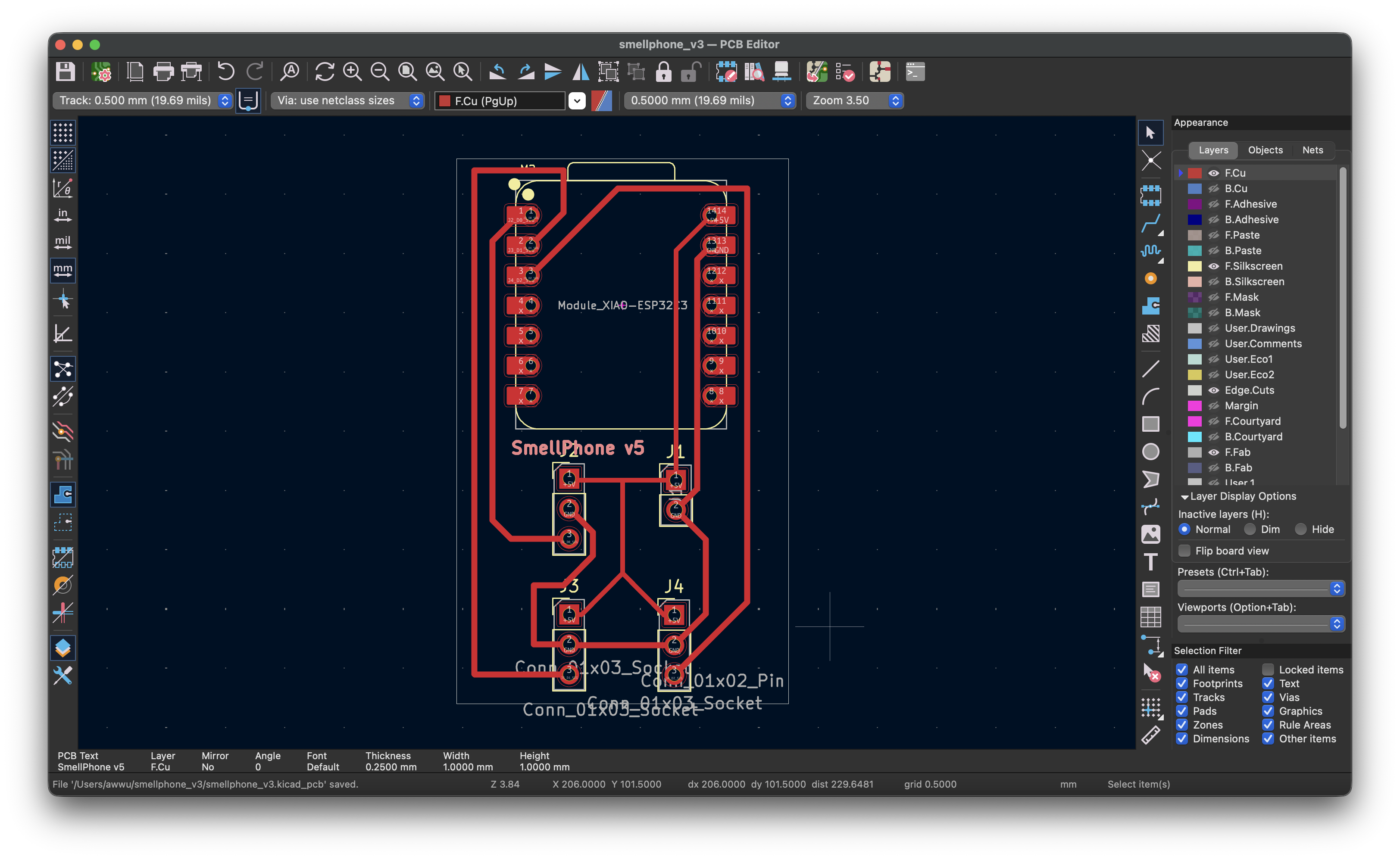The image size is (1400, 860).
Task: Save the current board
Action: [x=66, y=72]
